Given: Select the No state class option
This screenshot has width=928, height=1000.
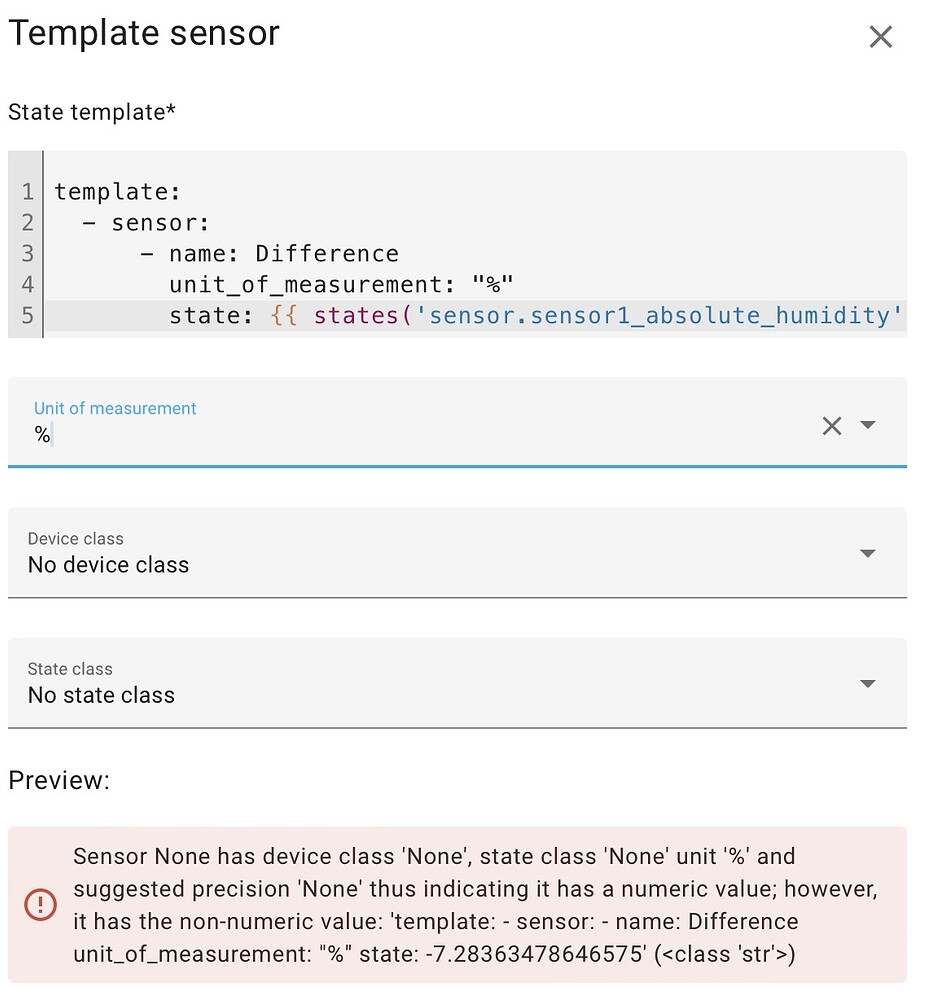Looking at the screenshot, I should pyautogui.click(x=101, y=694).
